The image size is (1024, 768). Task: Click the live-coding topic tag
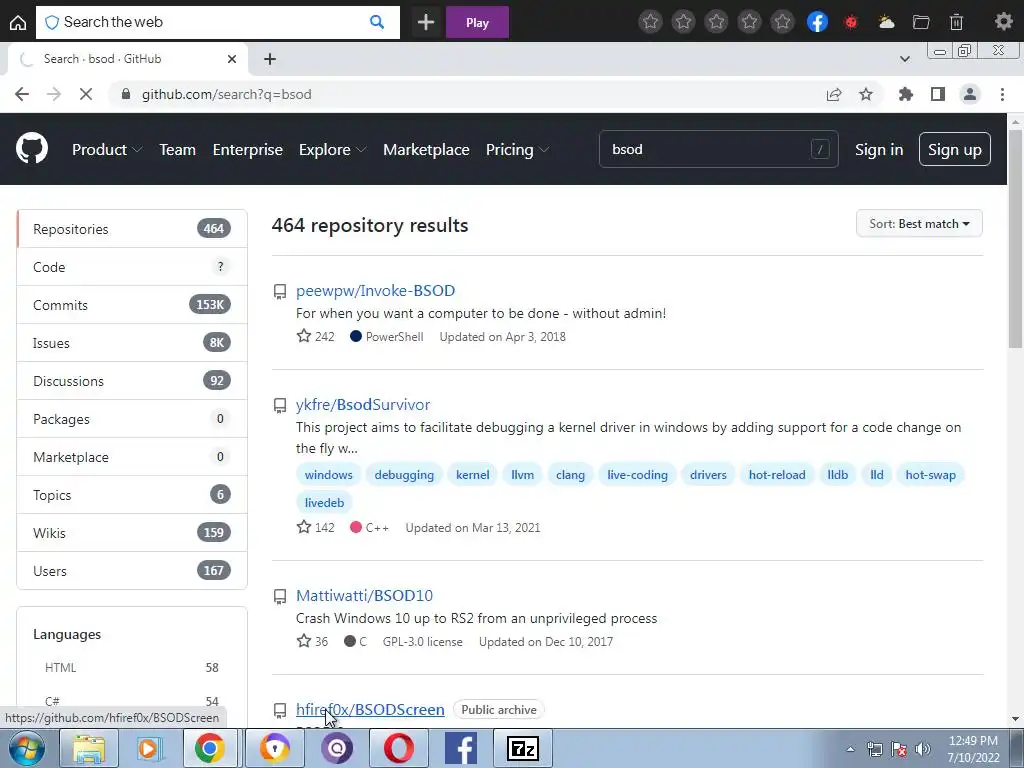pyautogui.click(x=637, y=475)
